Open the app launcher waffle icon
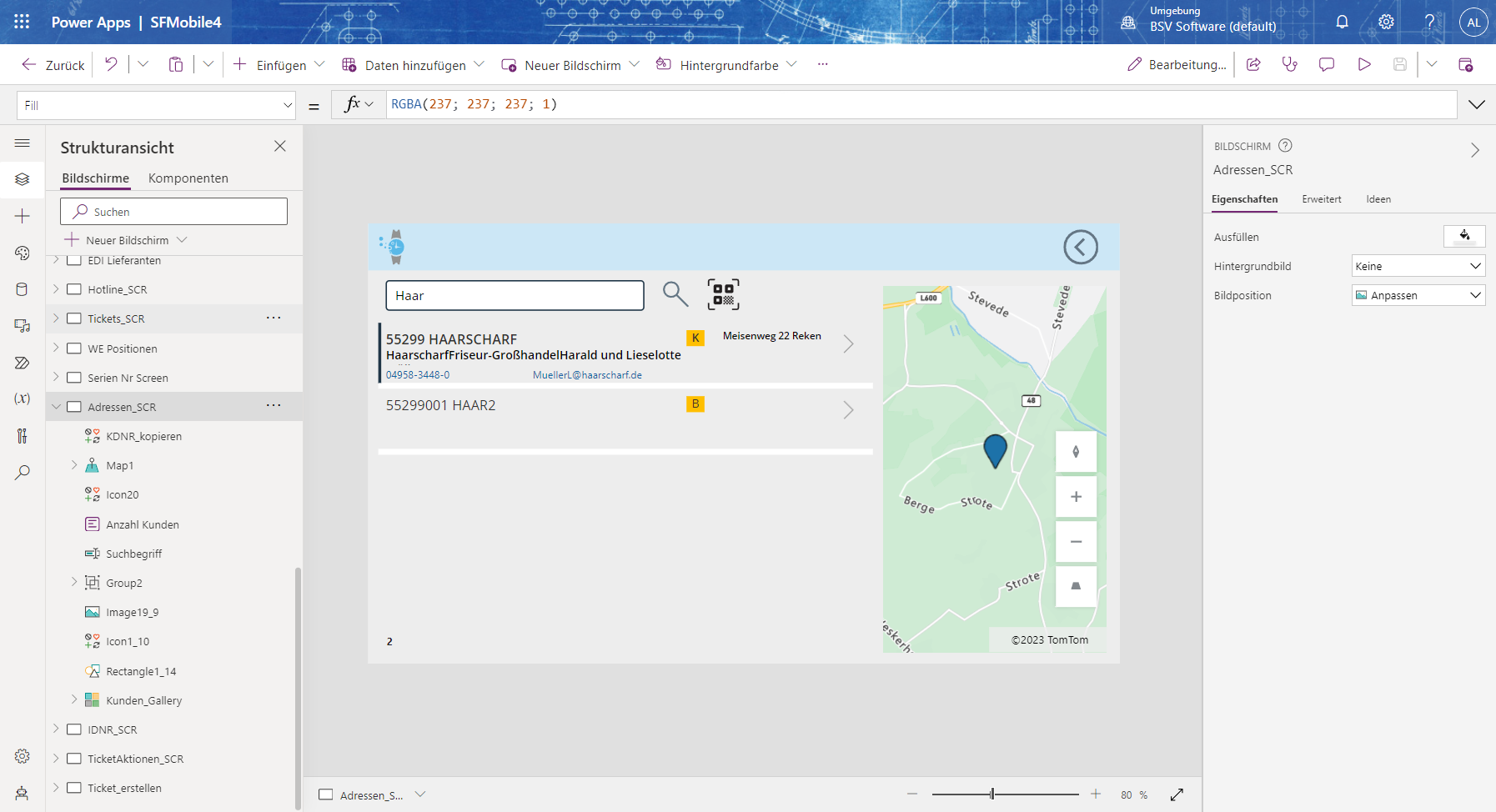This screenshot has width=1496, height=812. click(22, 22)
